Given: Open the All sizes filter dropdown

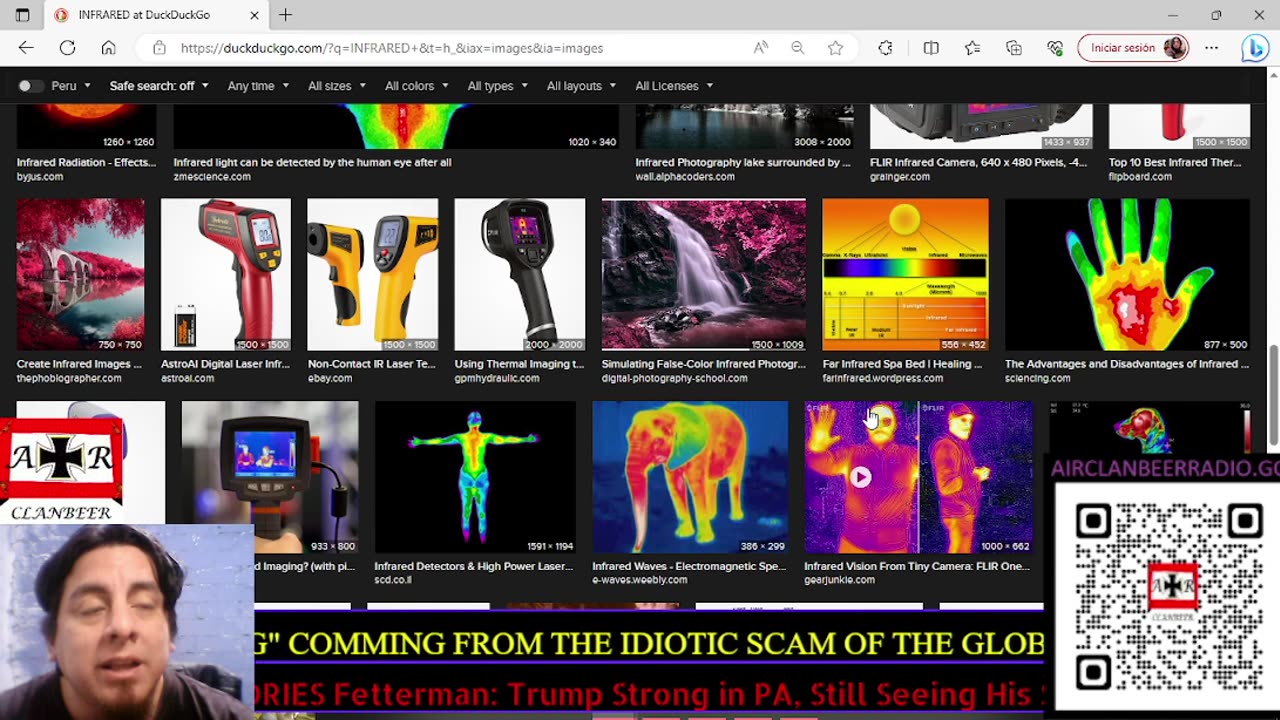Looking at the screenshot, I should coord(337,86).
